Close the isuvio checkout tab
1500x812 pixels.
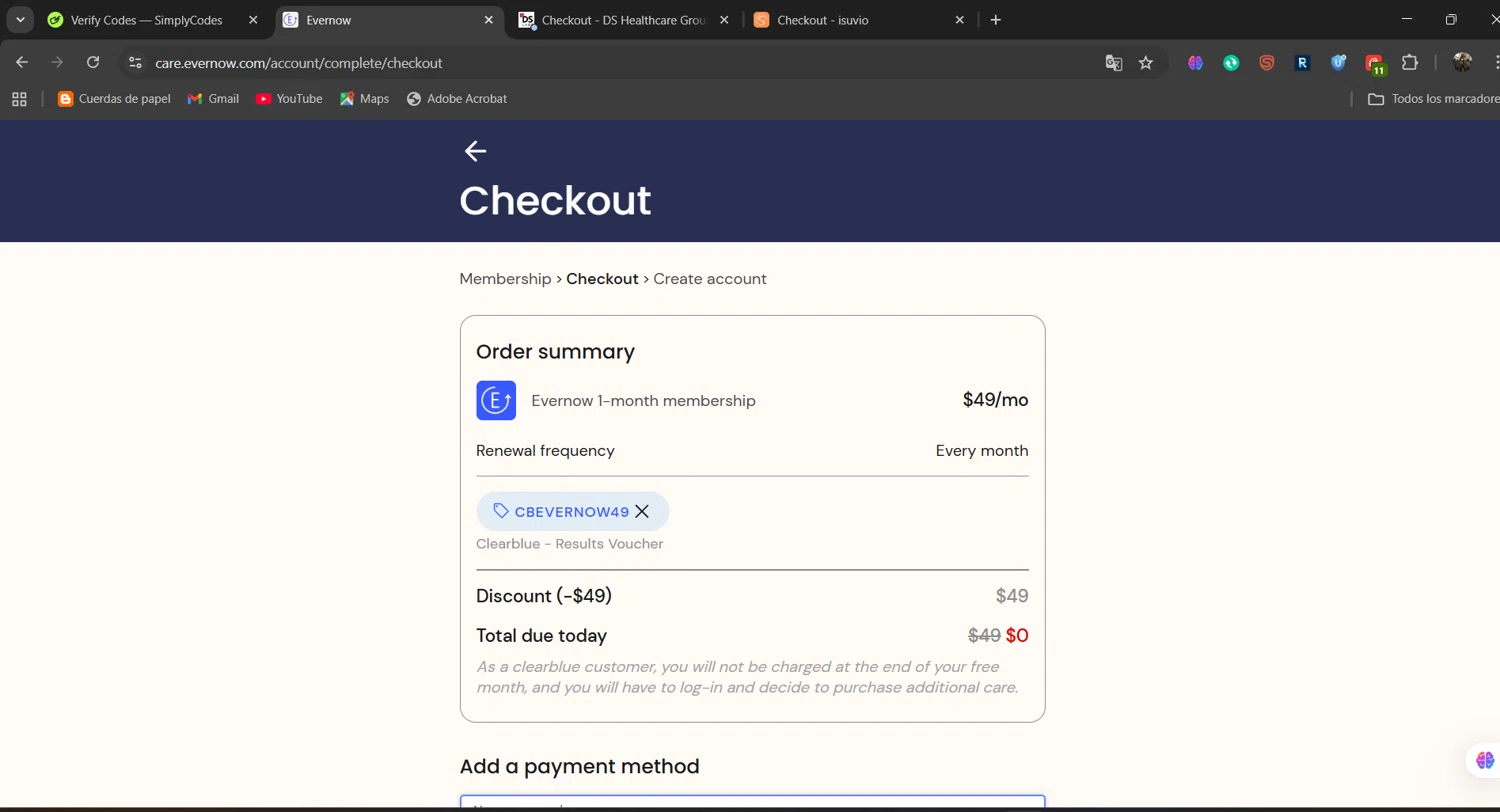pyautogui.click(x=960, y=20)
